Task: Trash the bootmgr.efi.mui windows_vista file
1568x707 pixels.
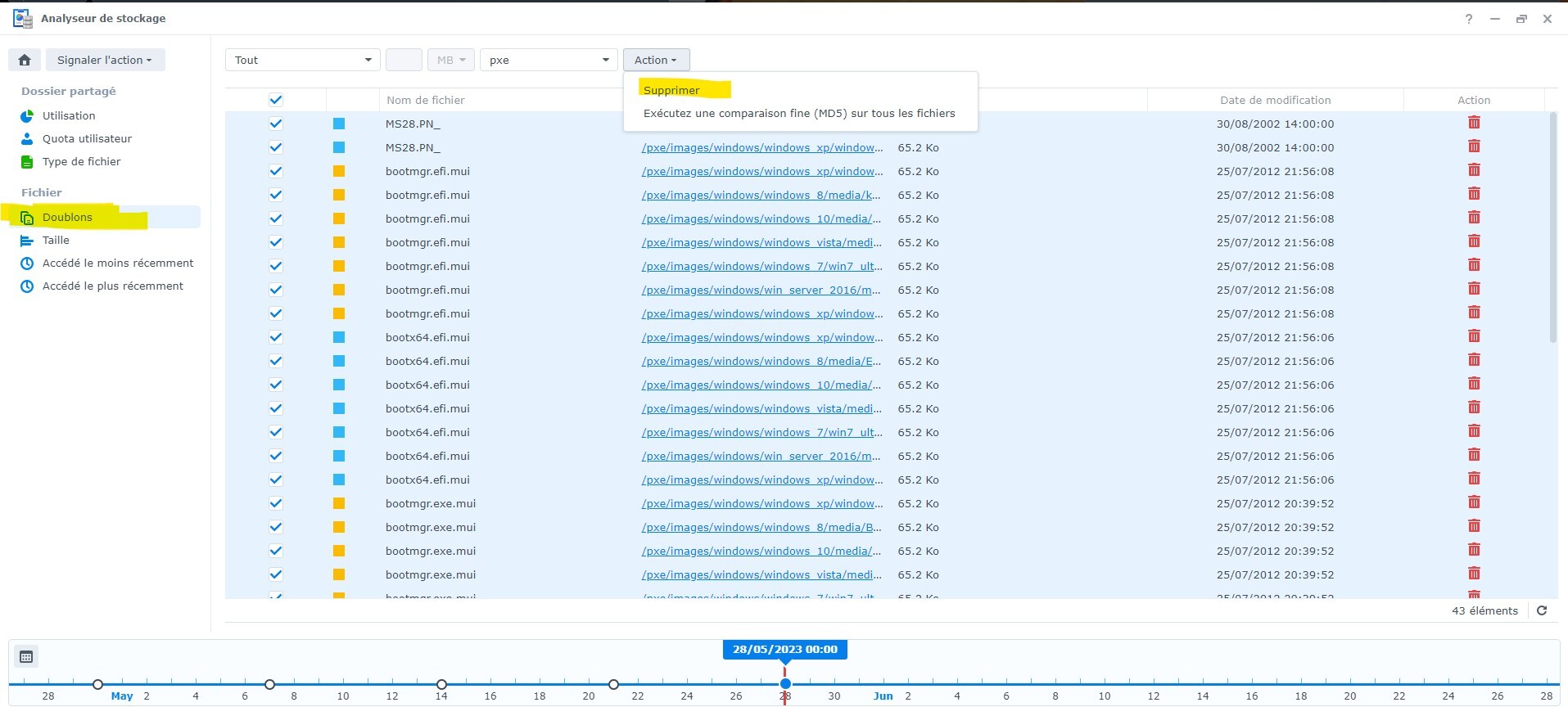Action: click(x=1474, y=241)
